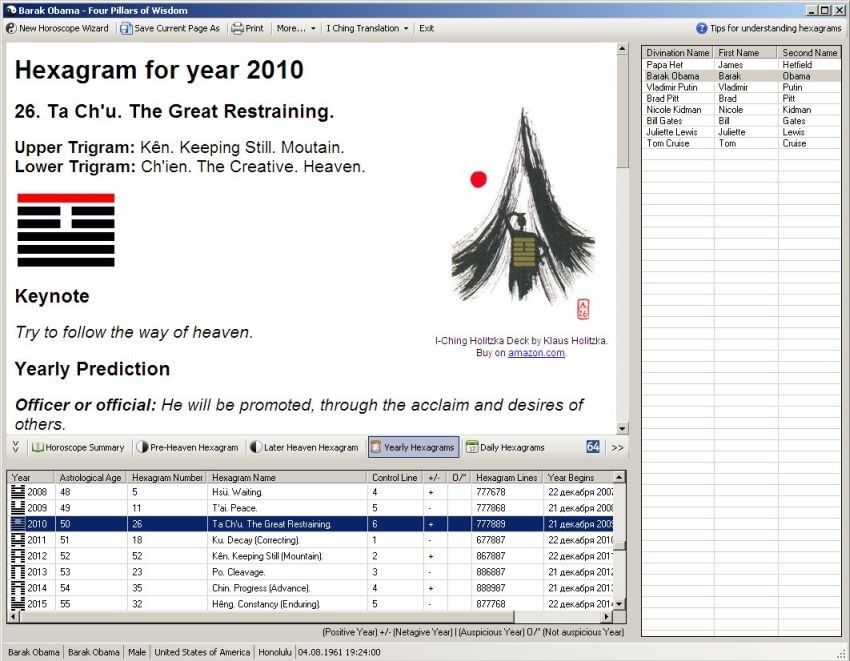Click the blue 64 hexagrams icon

click(x=593, y=447)
